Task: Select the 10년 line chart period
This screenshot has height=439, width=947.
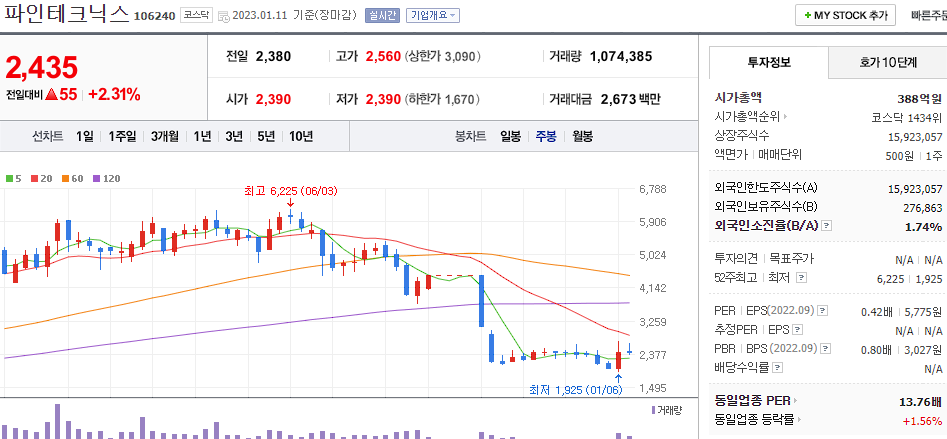Action: pos(301,136)
